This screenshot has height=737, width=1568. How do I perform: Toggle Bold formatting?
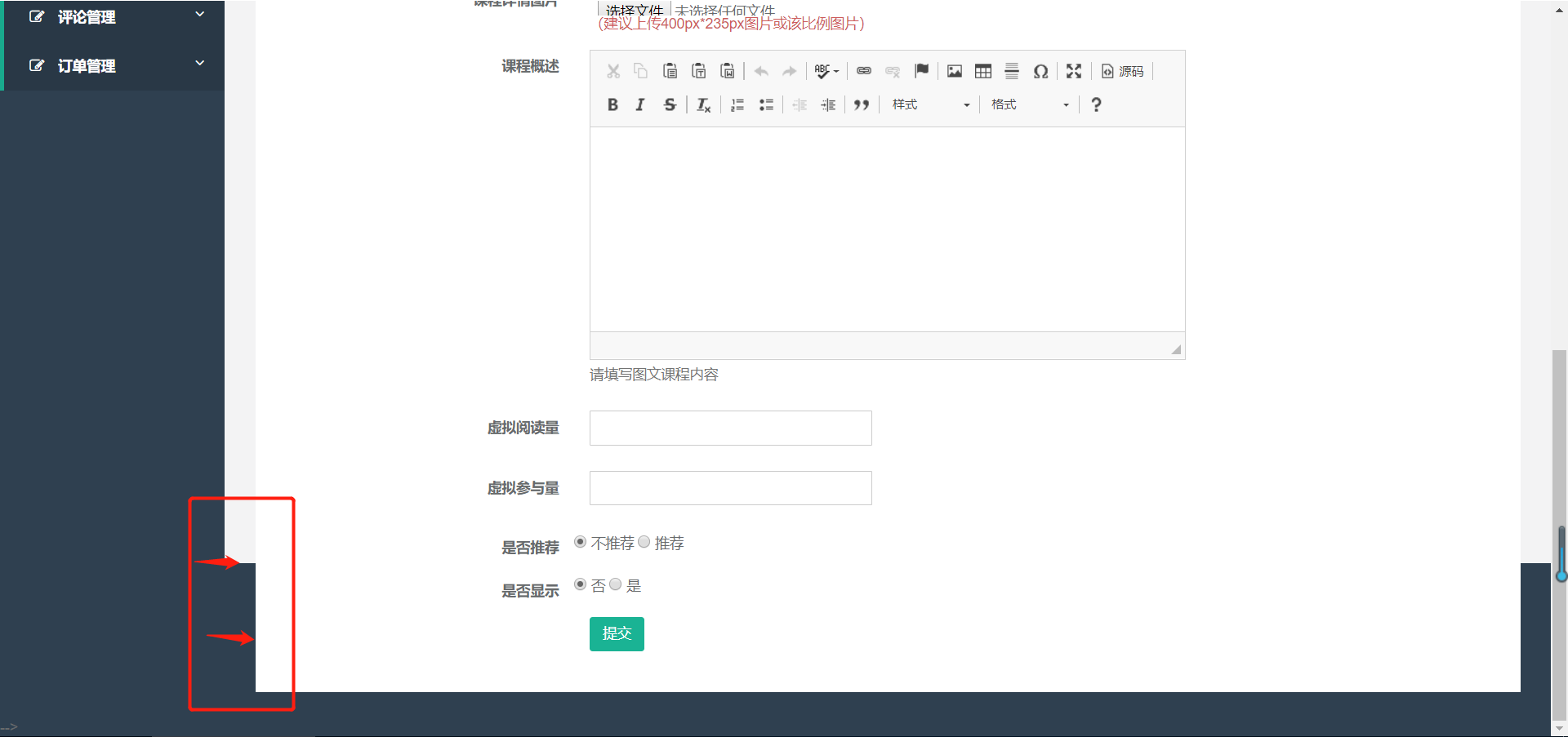[x=613, y=104]
